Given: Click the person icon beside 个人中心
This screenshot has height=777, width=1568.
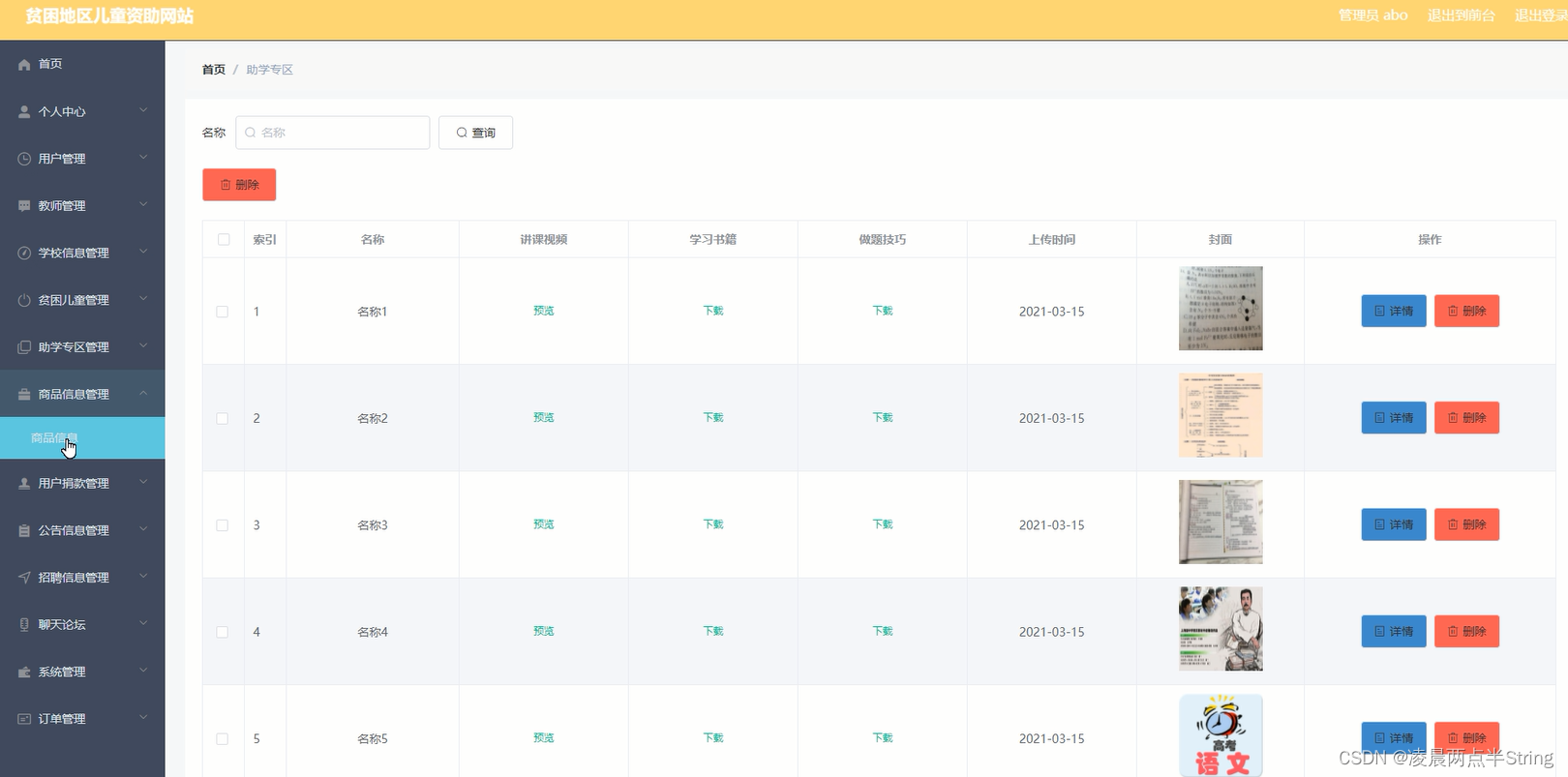Looking at the screenshot, I should [24, 111].
